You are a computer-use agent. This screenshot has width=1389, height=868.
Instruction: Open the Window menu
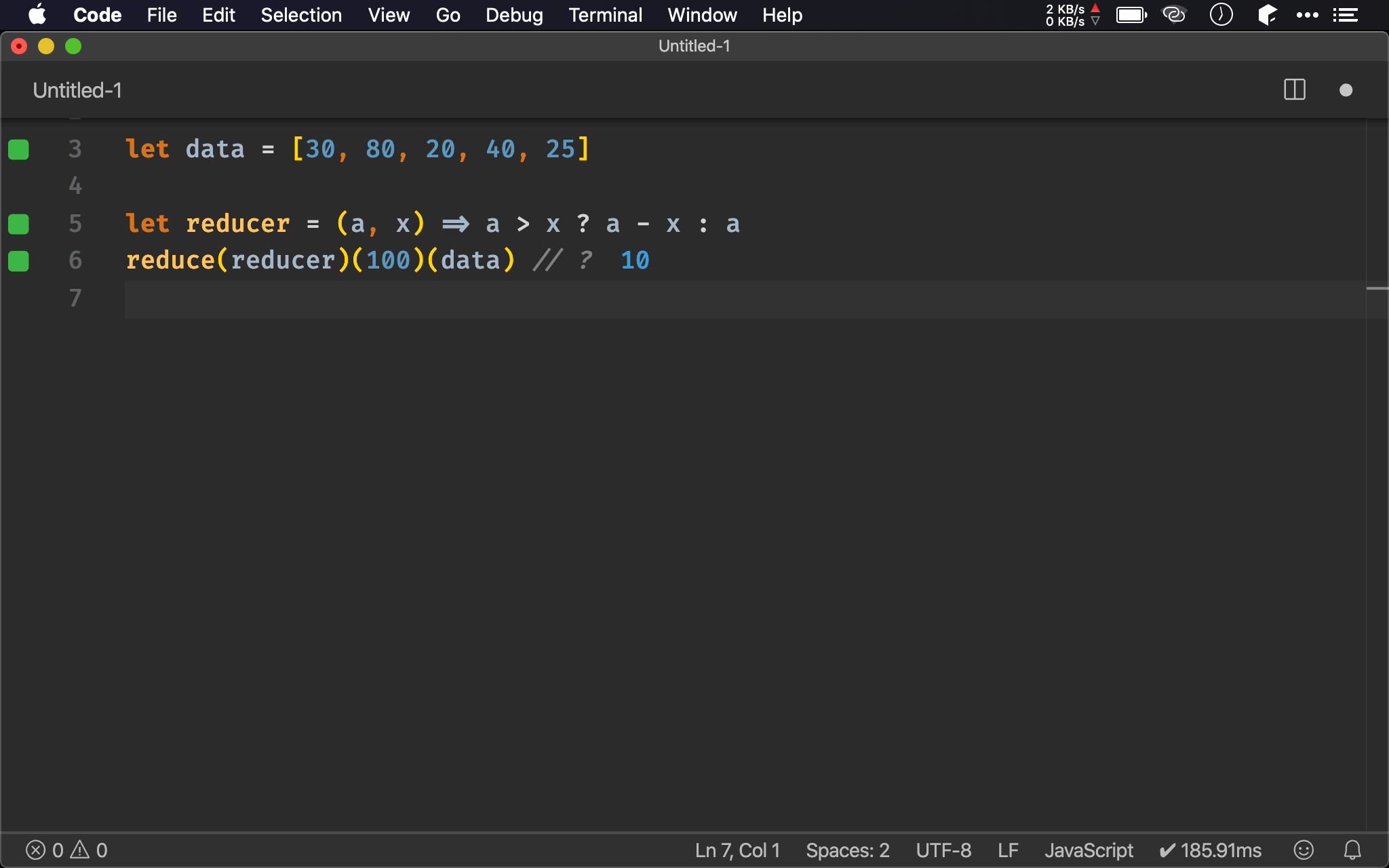[702, 15]
